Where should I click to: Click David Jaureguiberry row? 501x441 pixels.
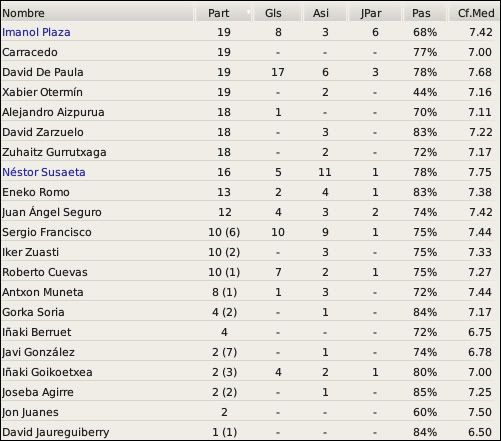click(250, 432)
